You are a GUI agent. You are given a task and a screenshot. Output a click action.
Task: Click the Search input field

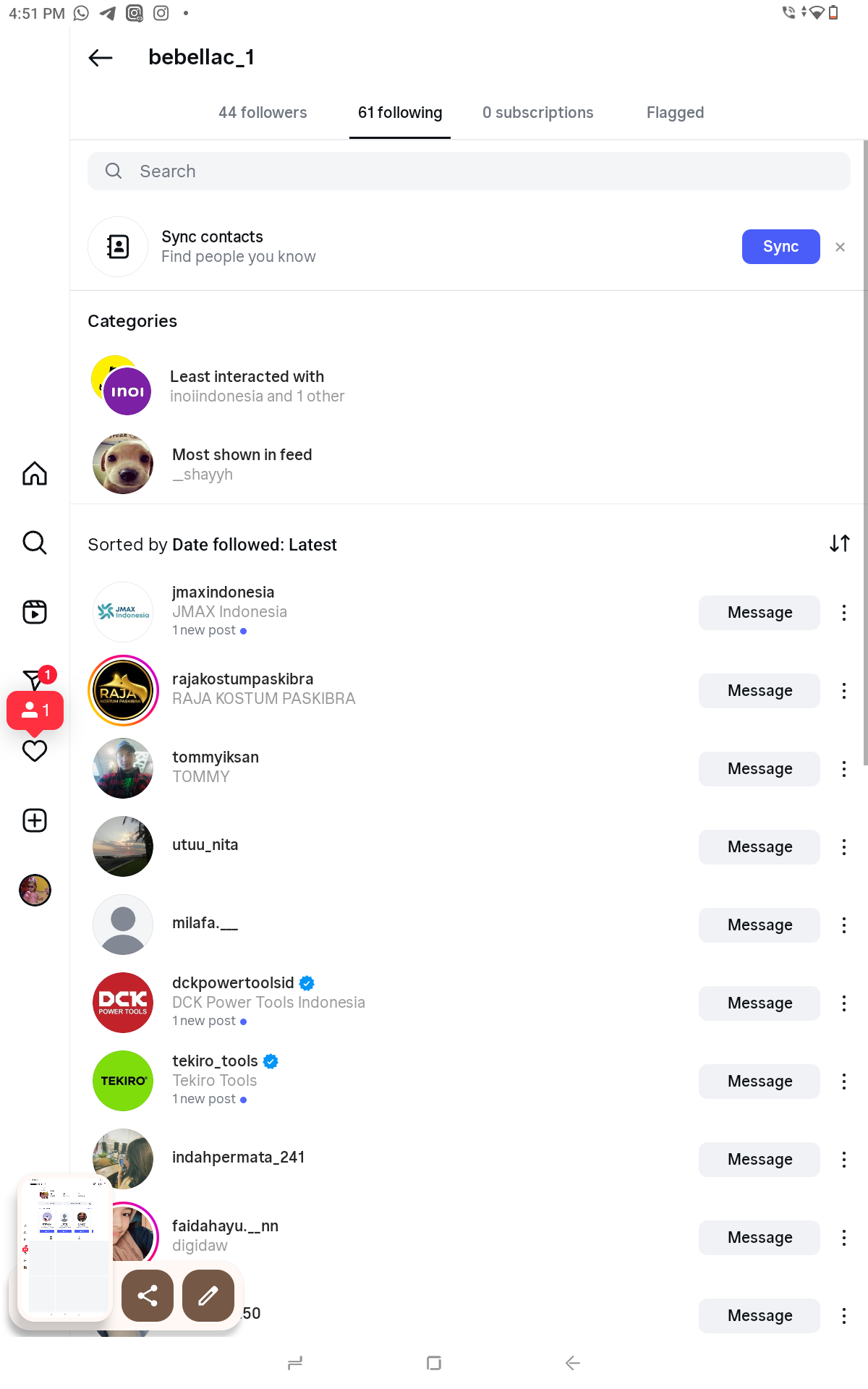tap(469, 171)
